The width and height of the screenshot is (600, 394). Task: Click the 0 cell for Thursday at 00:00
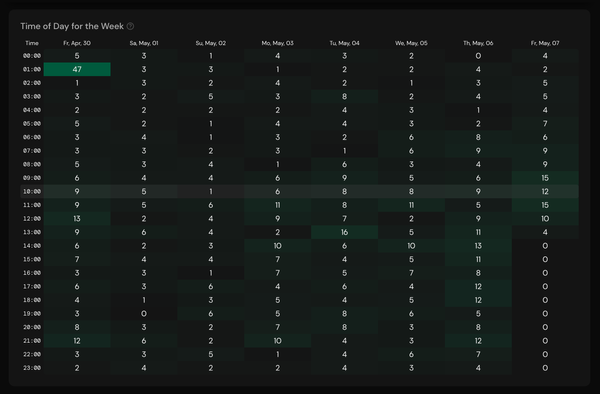click(x=478, y=56)
